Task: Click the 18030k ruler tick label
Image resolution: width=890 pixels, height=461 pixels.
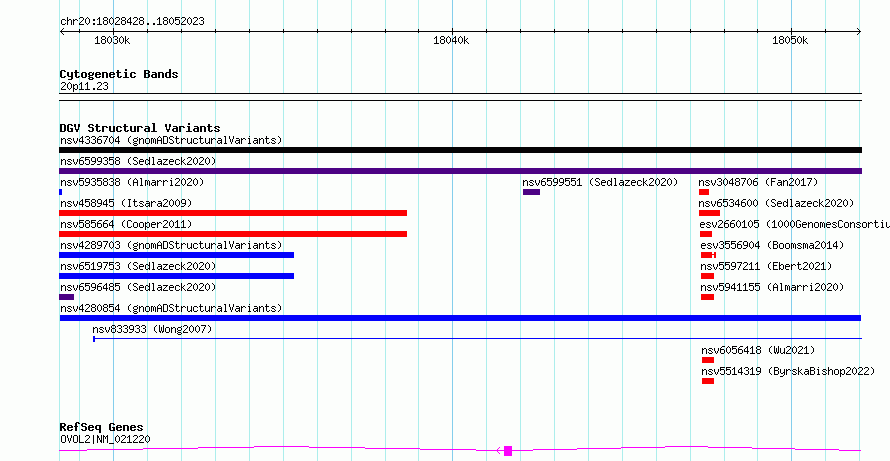Action: pos(112,40)
